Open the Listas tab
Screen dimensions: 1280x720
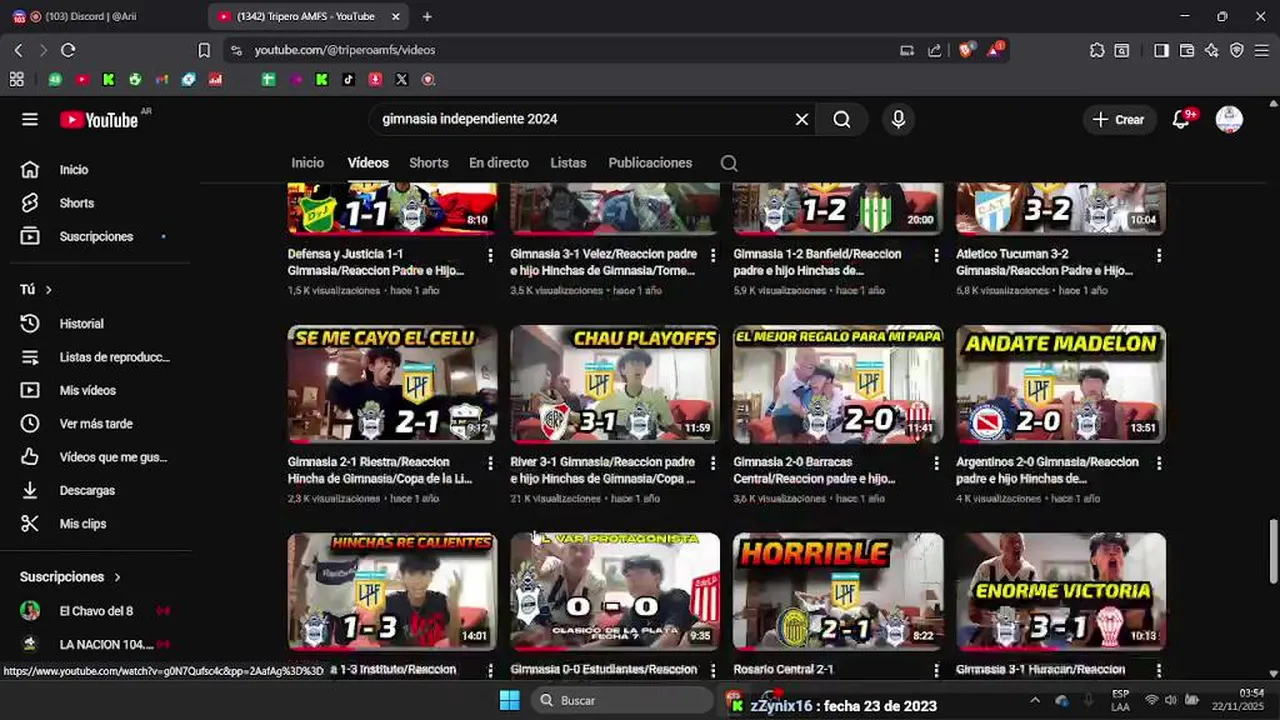pos(568,163)
